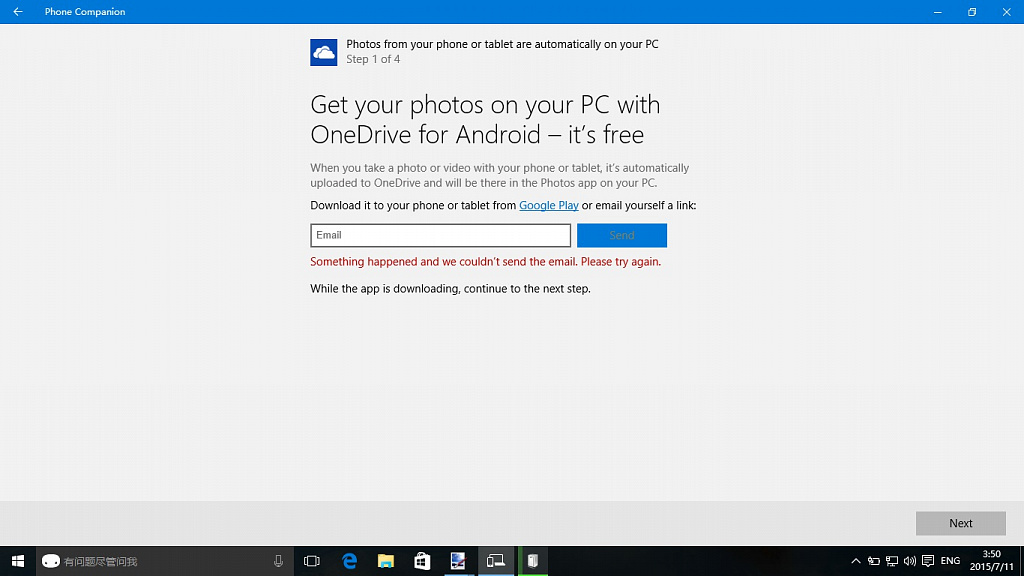Proceed with the Next button
The height and width of the screenshot is (576, 1024).
(961, 523)
